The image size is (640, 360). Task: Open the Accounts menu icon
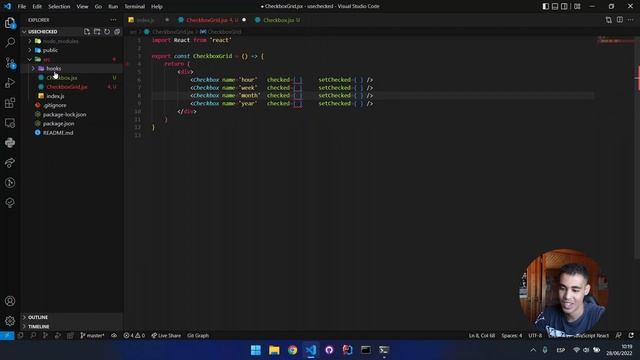pyautogui.click(x=10, y=301)
